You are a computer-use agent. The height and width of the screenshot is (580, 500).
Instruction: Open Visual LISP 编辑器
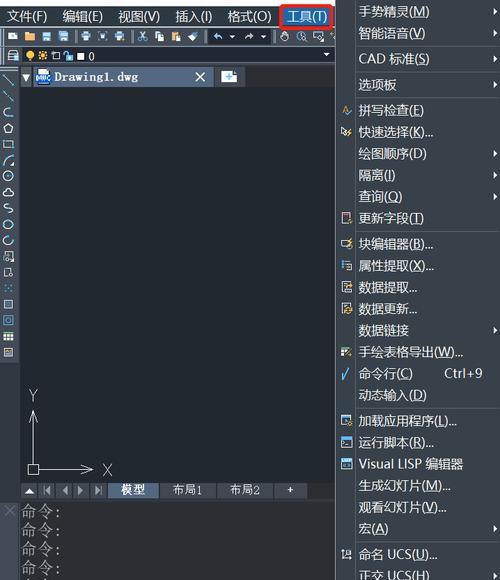click(x=419, y=464)
